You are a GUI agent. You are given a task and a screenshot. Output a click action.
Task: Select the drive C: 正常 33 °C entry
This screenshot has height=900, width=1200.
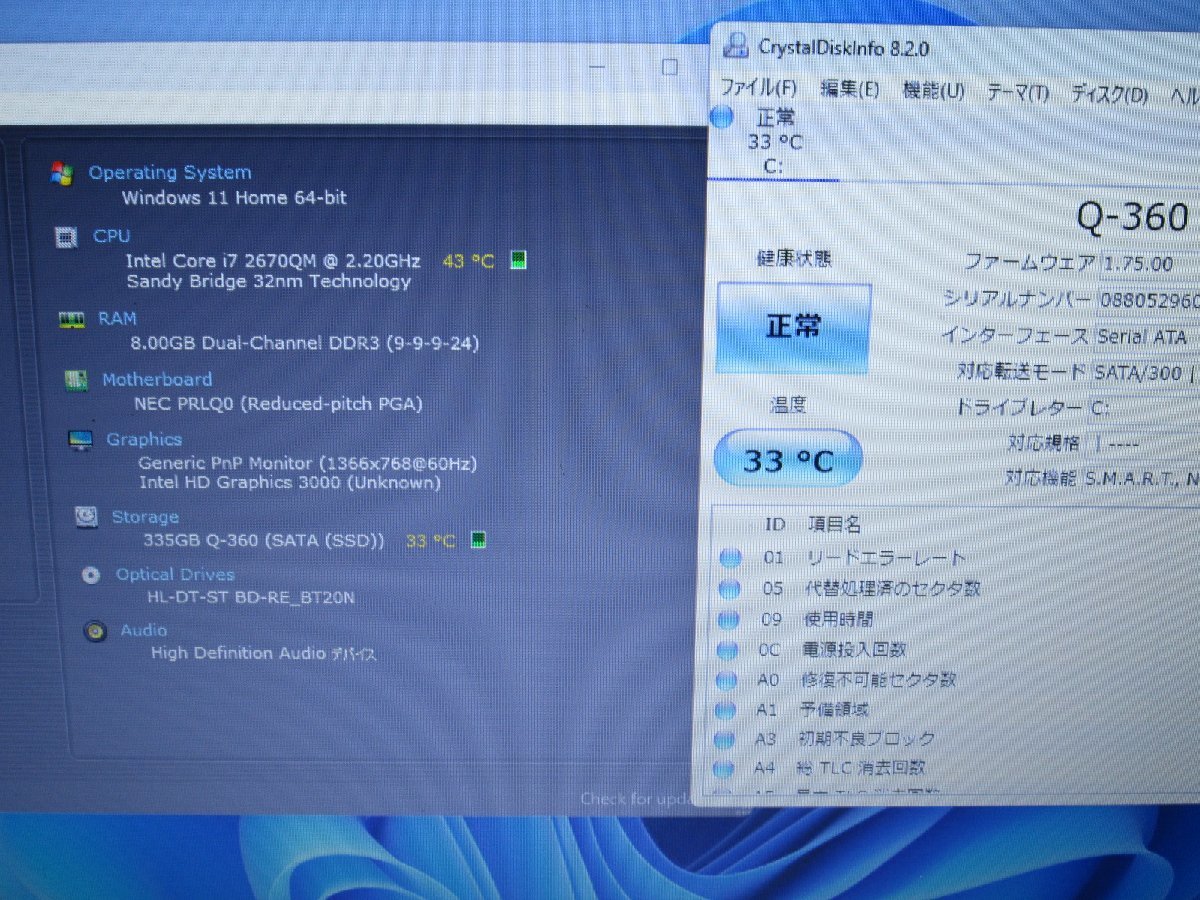(x=772, y=141)
